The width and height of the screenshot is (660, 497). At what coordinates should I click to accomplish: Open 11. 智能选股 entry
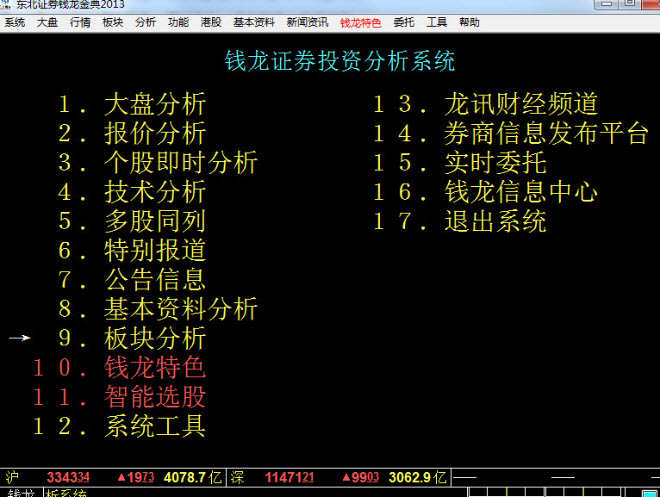(x=120, y=397)
